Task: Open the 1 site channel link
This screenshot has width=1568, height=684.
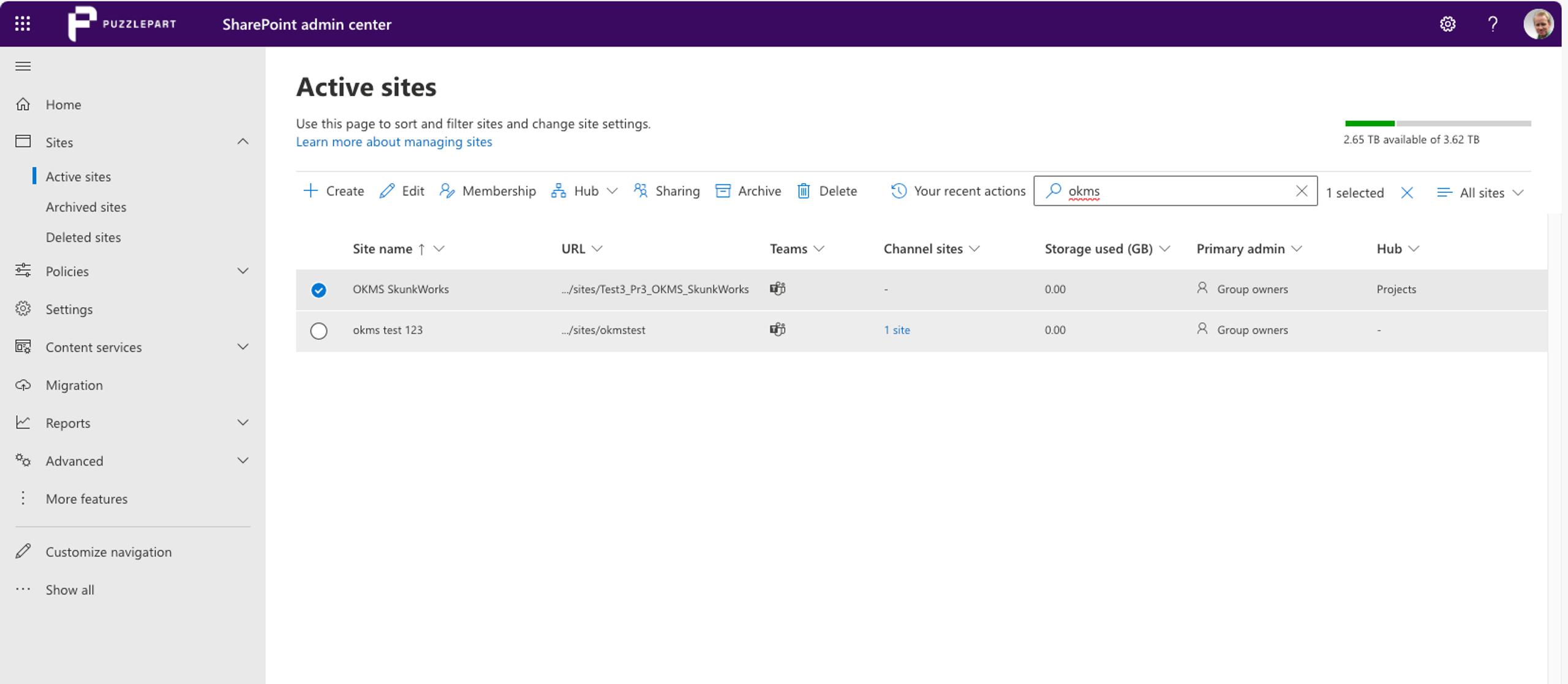Action: click(897, 330)
